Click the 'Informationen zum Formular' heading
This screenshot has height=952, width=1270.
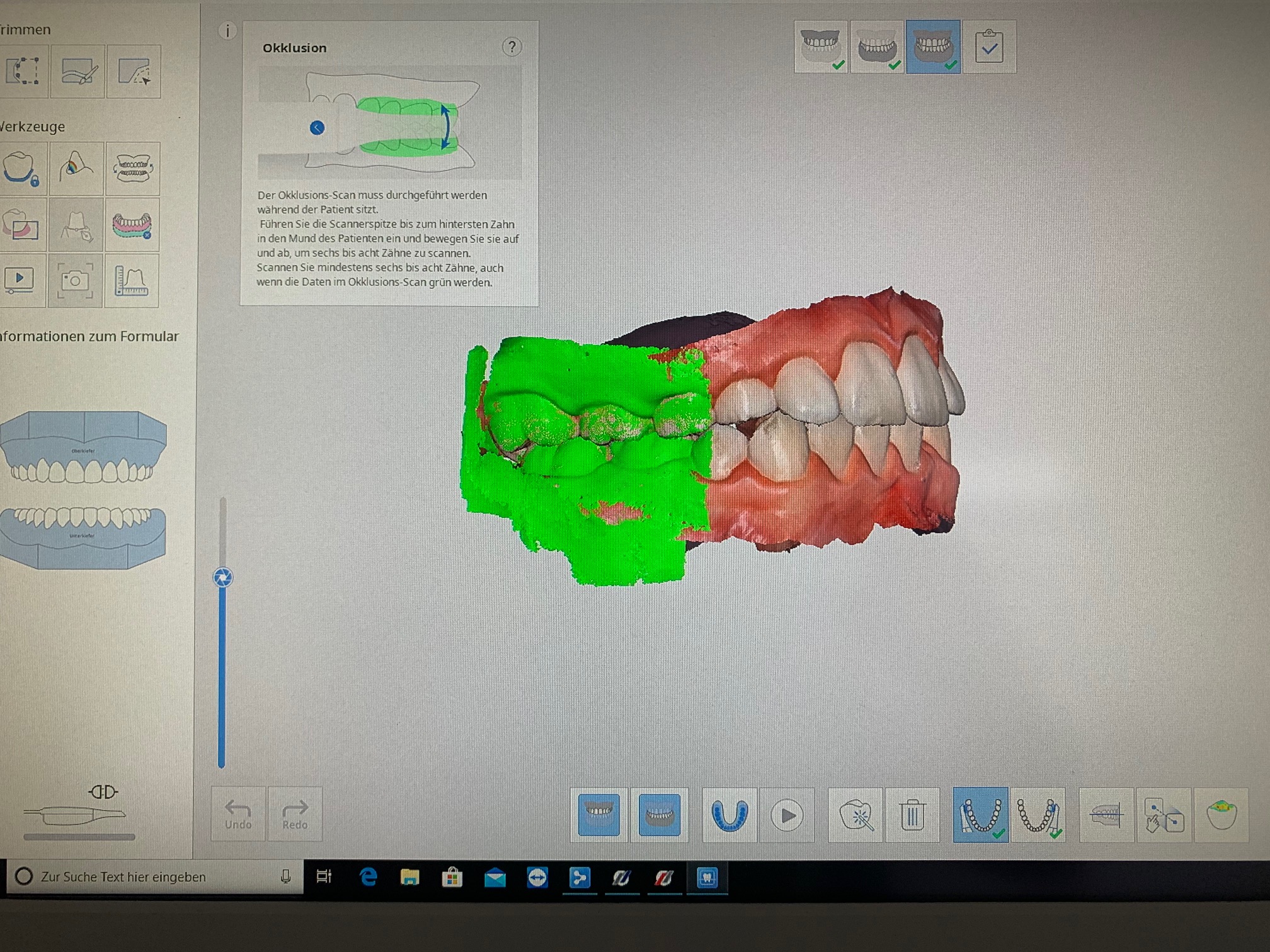click(x=89, y=336)
